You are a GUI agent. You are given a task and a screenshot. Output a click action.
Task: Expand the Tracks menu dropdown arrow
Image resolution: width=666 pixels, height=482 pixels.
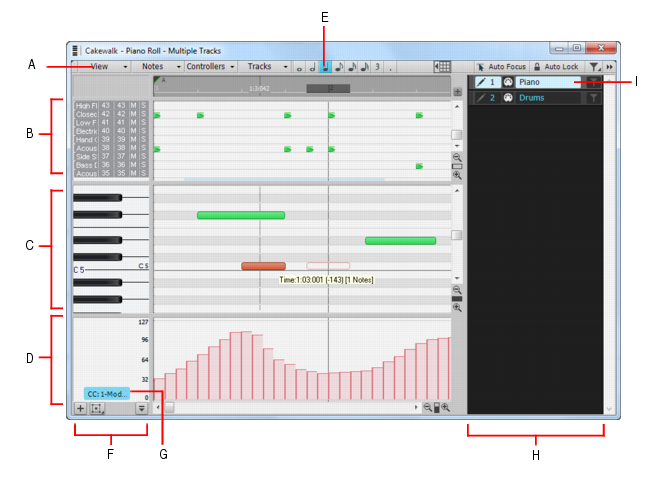(285, 67)
